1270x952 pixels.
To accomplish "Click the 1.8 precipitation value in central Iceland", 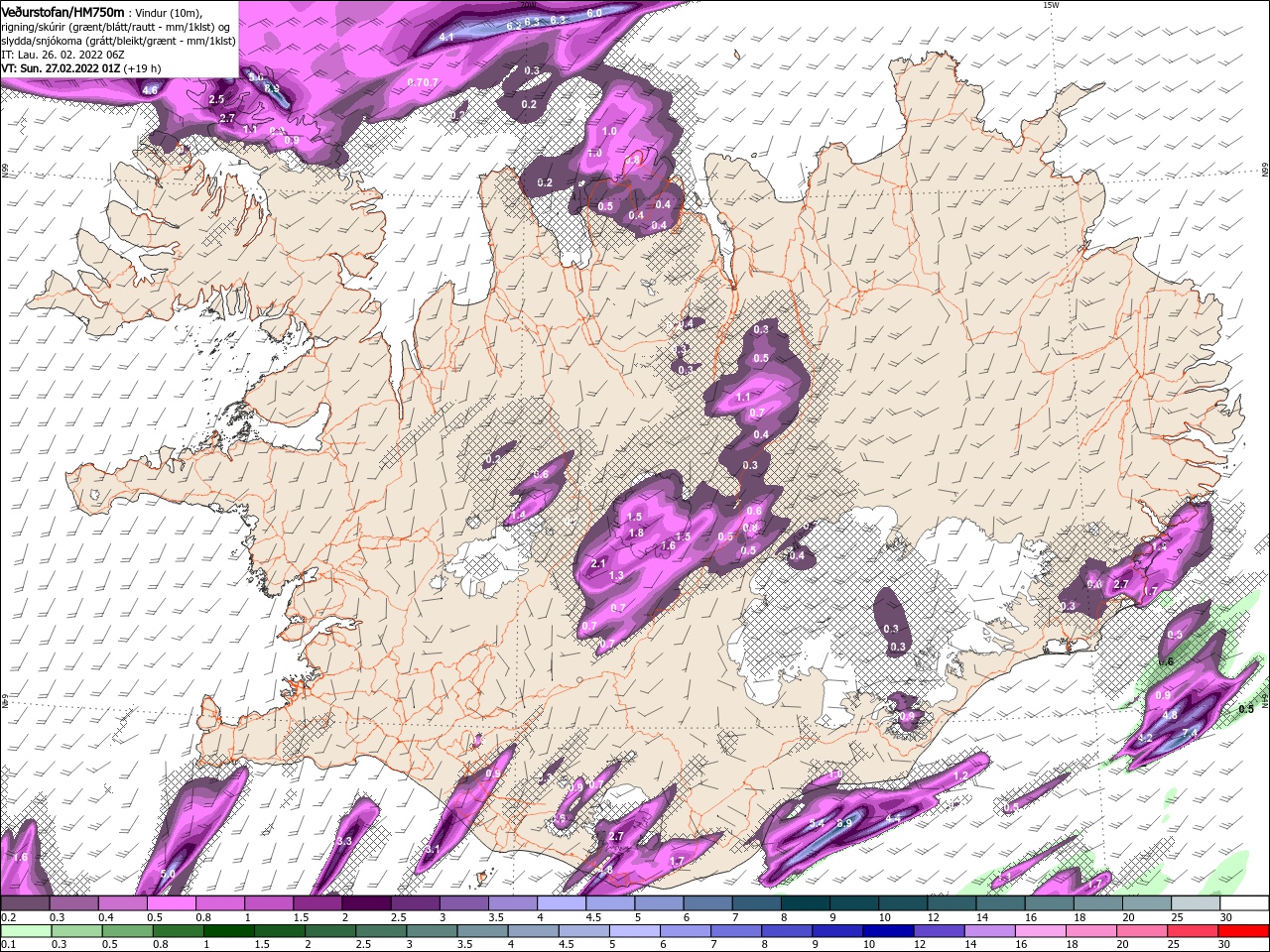I will [x=636, y=533].
